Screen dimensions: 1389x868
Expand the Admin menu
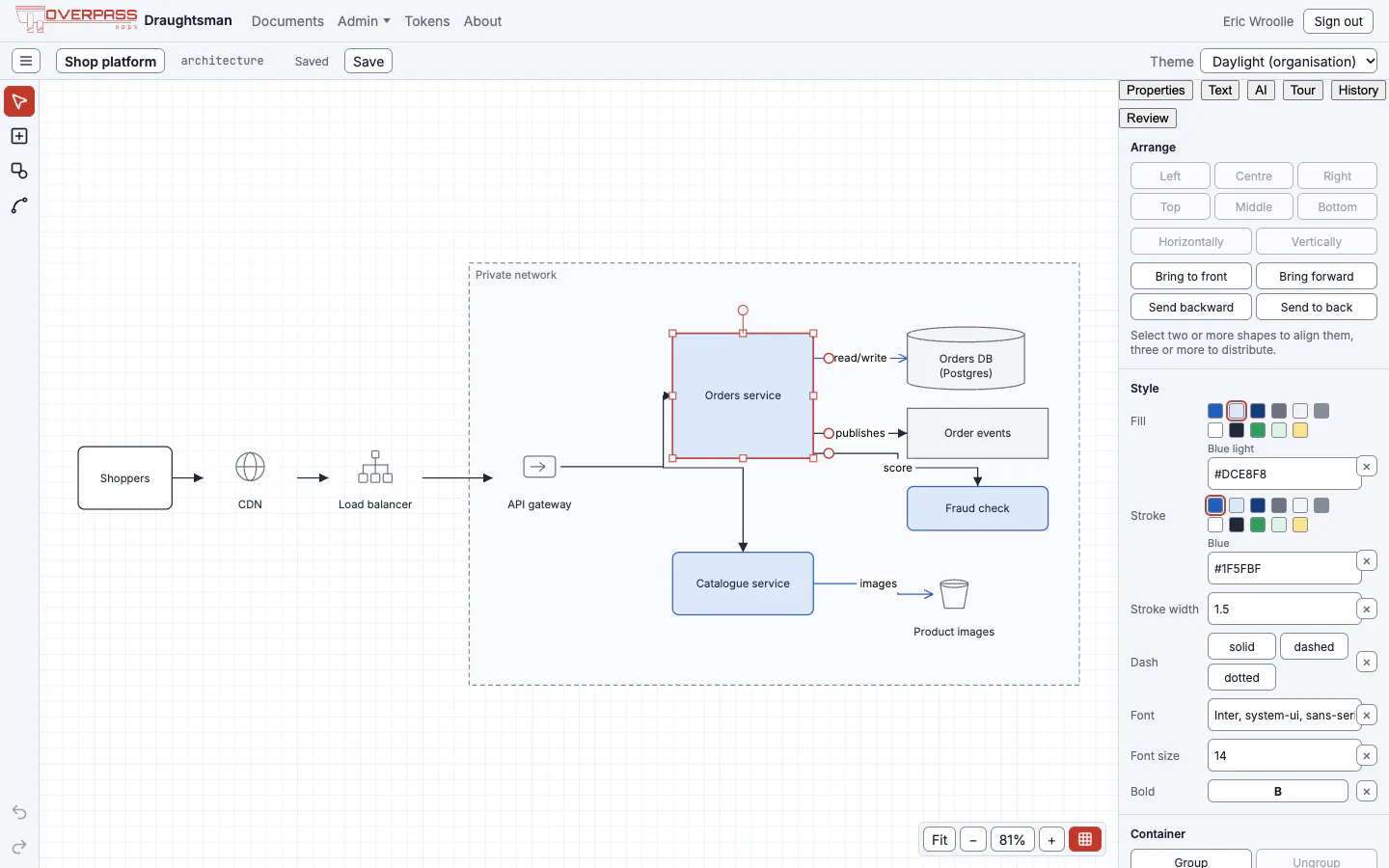(x=364, y=21)
